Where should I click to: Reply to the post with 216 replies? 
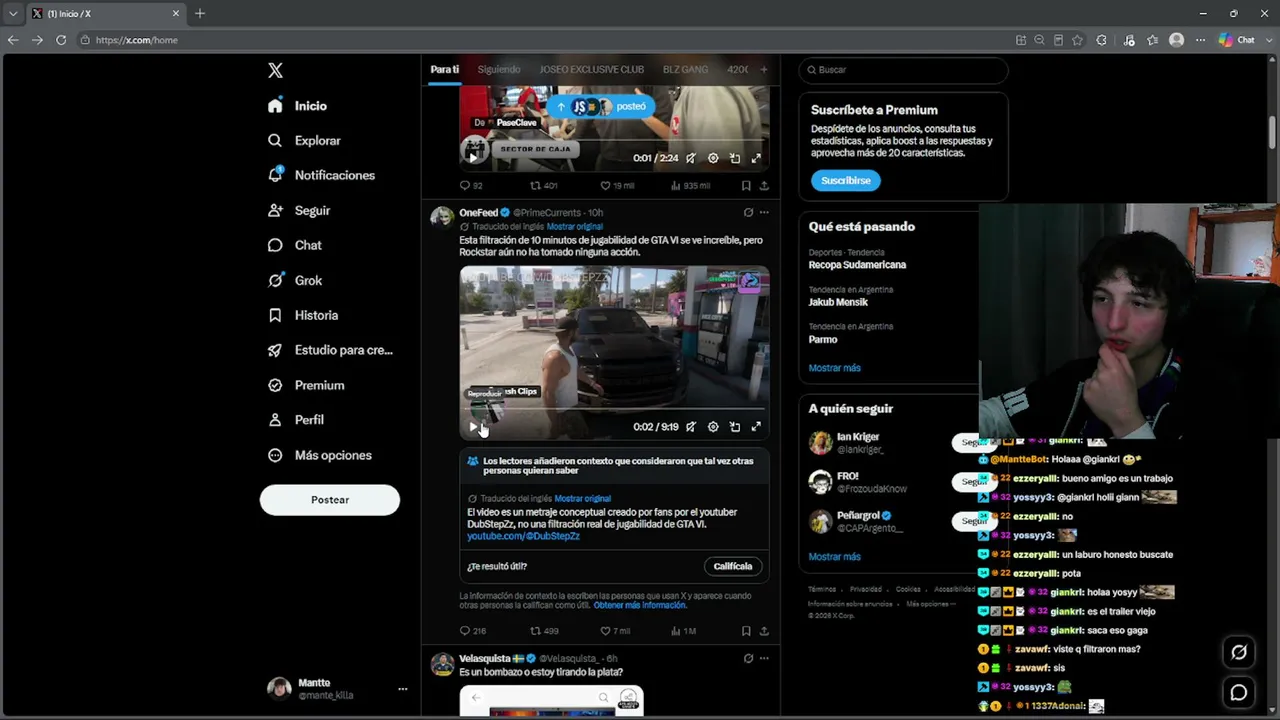tap(472, 631)
